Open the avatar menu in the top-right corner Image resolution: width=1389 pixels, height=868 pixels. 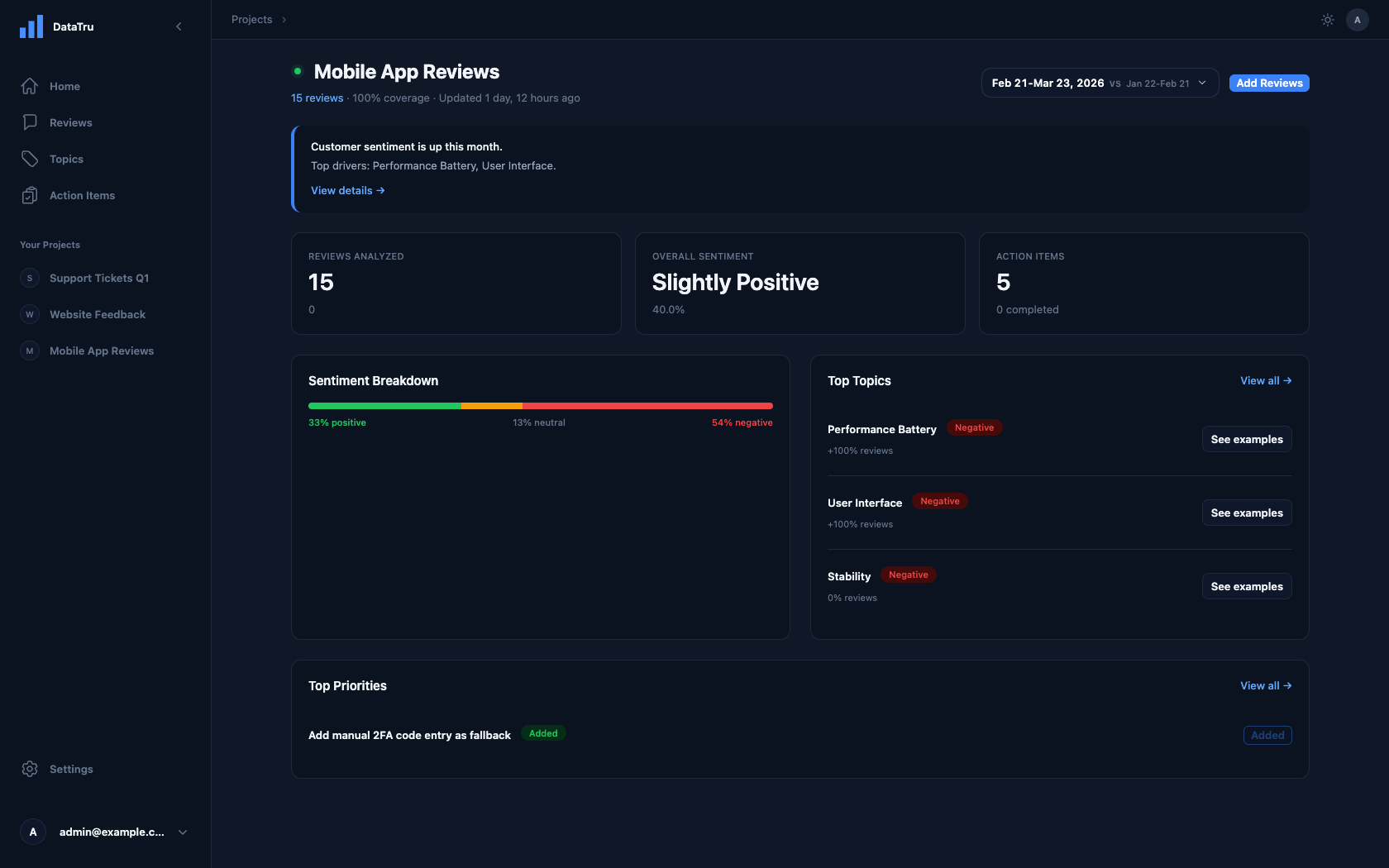(1357, 19)
